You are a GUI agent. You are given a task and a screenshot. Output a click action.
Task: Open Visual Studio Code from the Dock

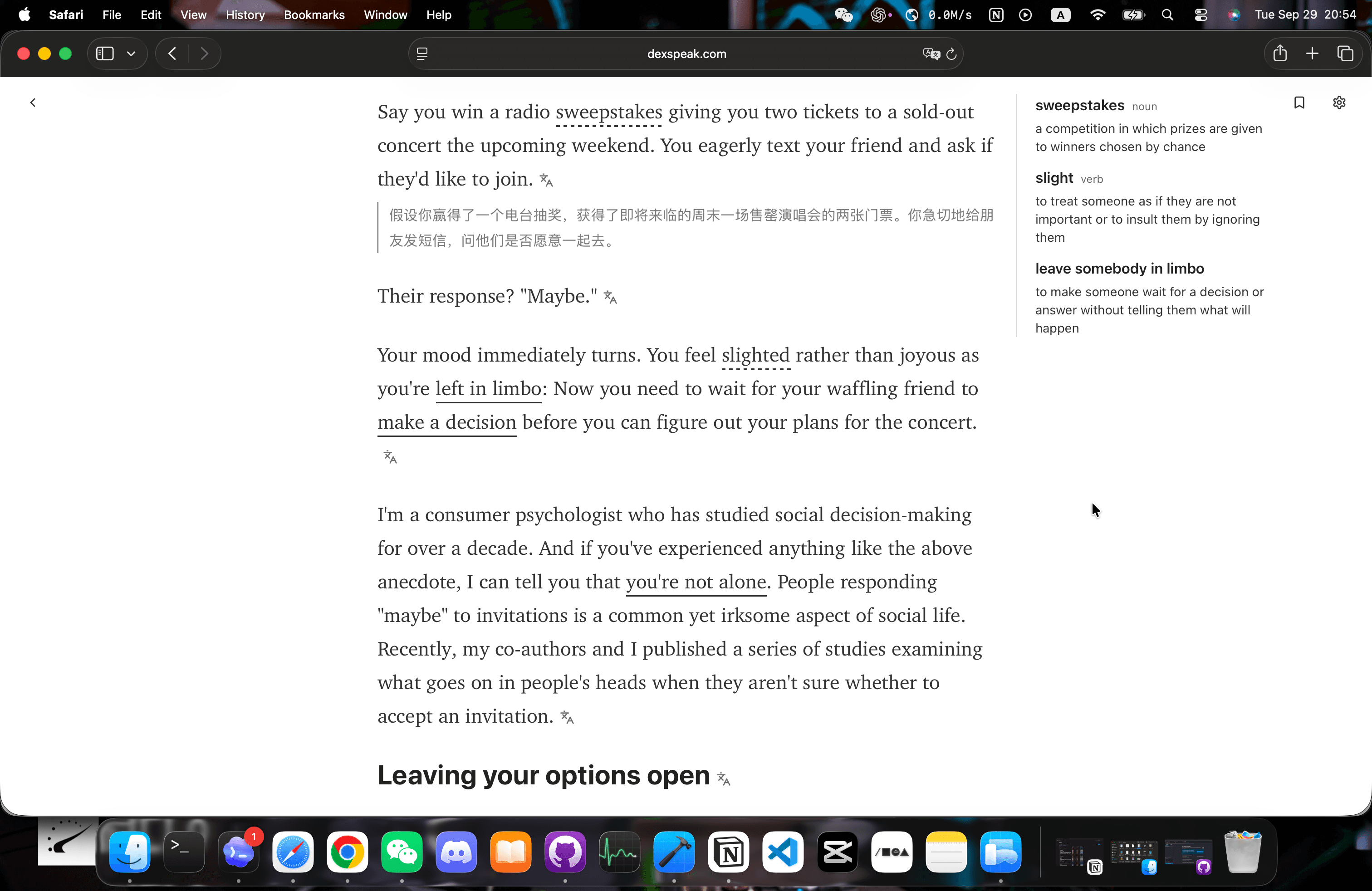click(x=783, y=852)
